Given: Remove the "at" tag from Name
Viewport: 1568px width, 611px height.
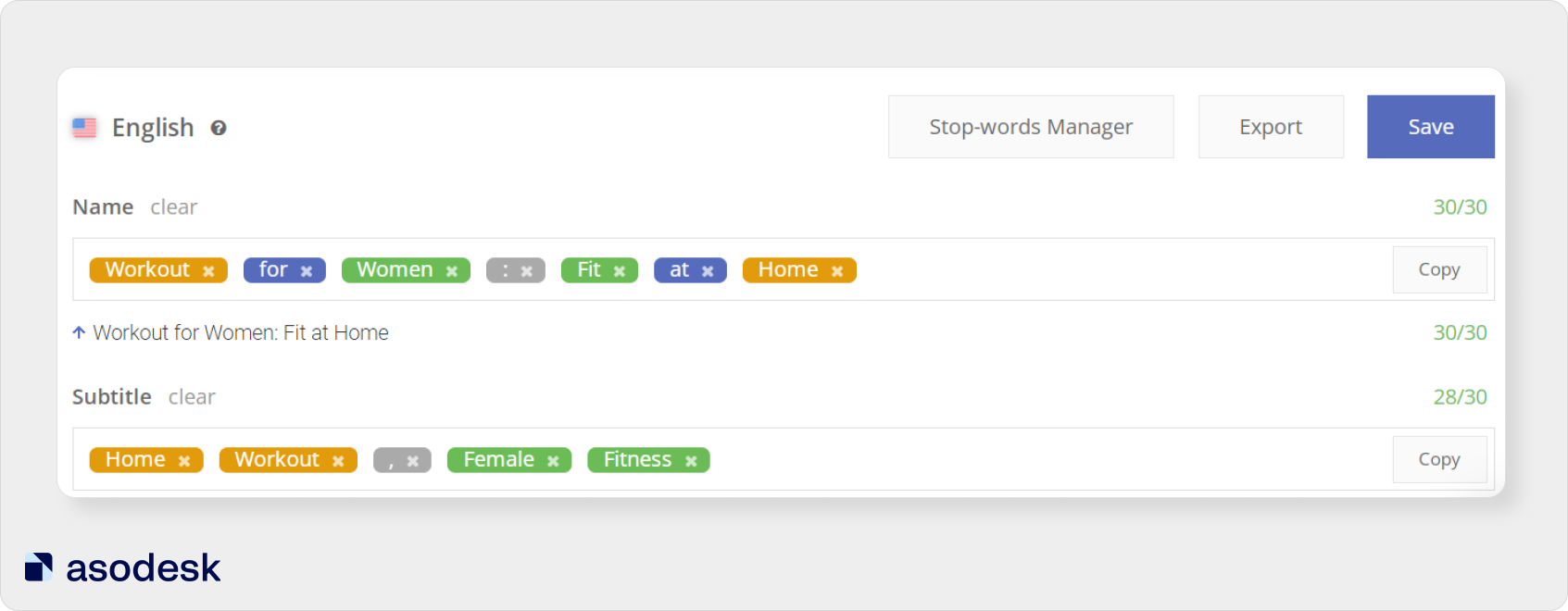Looking at the screenshot, I should point(708,271).
